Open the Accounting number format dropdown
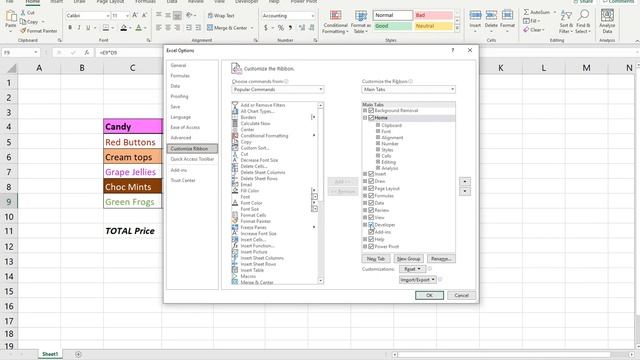640x360 pixels. point(313,16)
